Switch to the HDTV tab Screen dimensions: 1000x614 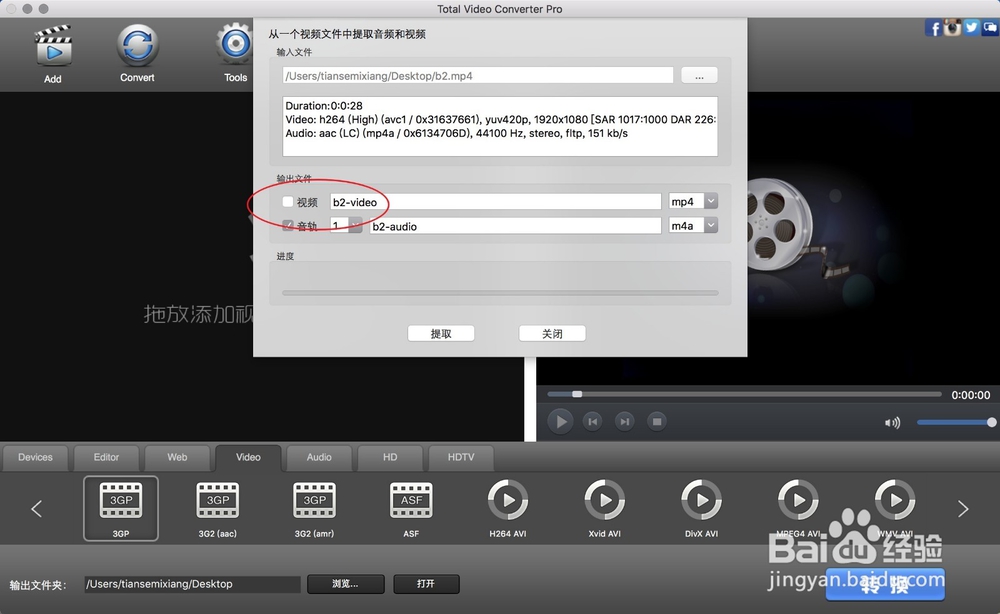pyautogui.click(x=460, y=457)
